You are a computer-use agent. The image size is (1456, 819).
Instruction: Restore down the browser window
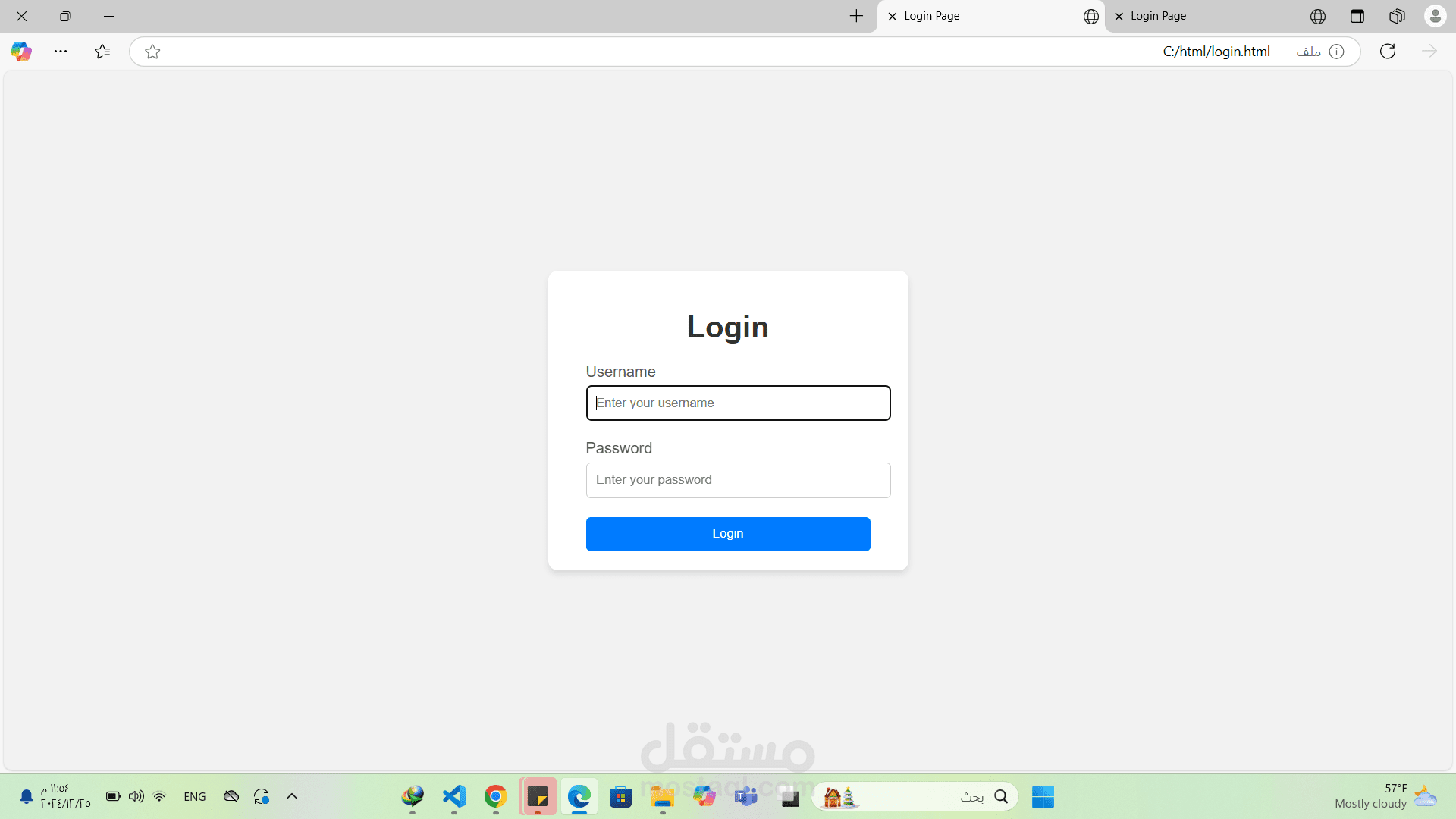click(65, 16)
